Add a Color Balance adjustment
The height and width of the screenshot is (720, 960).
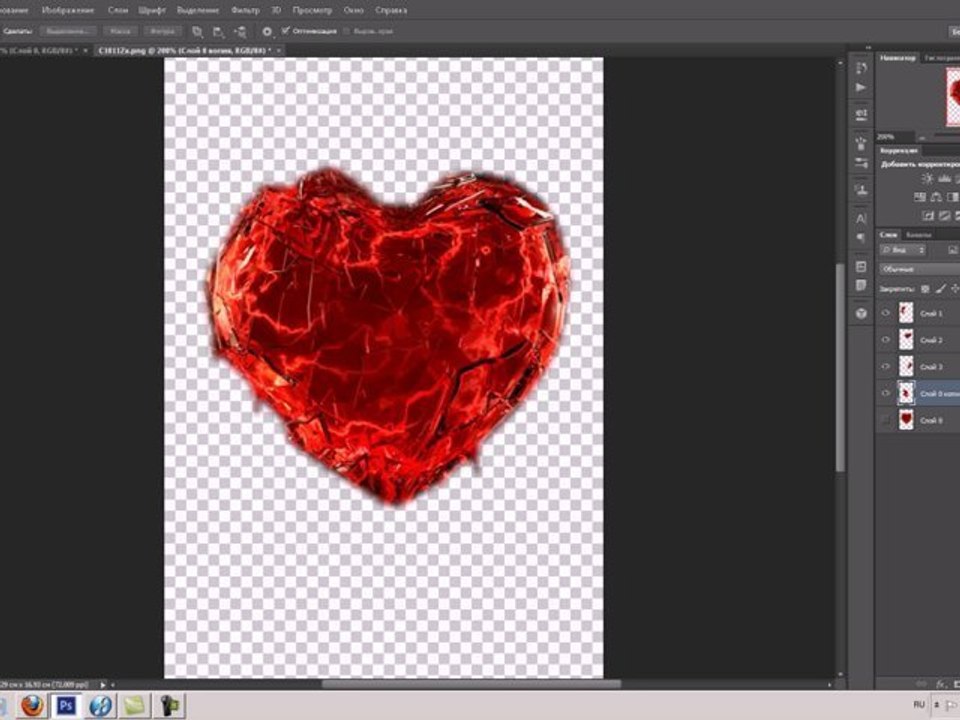(936, 197)
